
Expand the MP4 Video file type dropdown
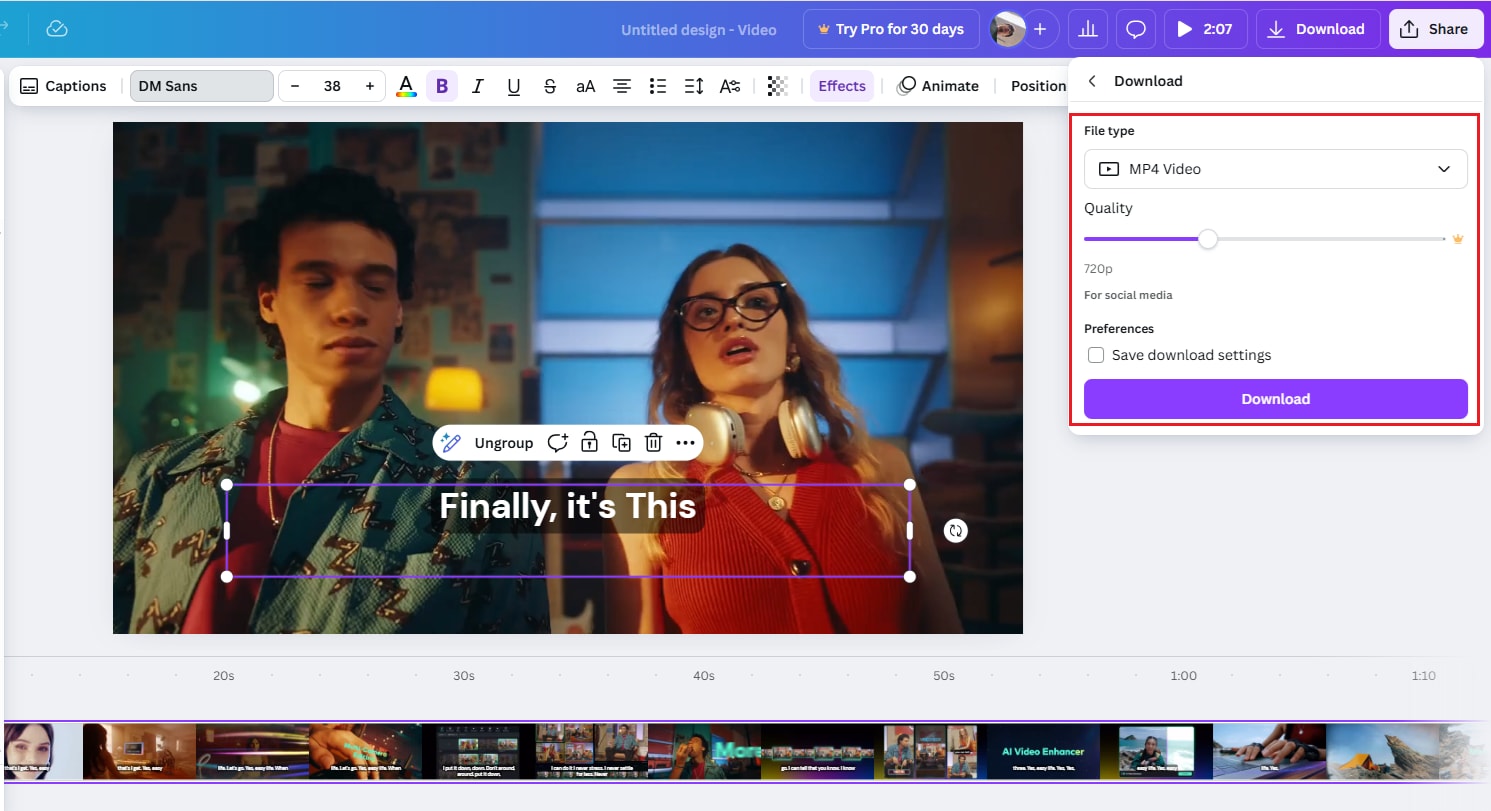click(1275, 169)
